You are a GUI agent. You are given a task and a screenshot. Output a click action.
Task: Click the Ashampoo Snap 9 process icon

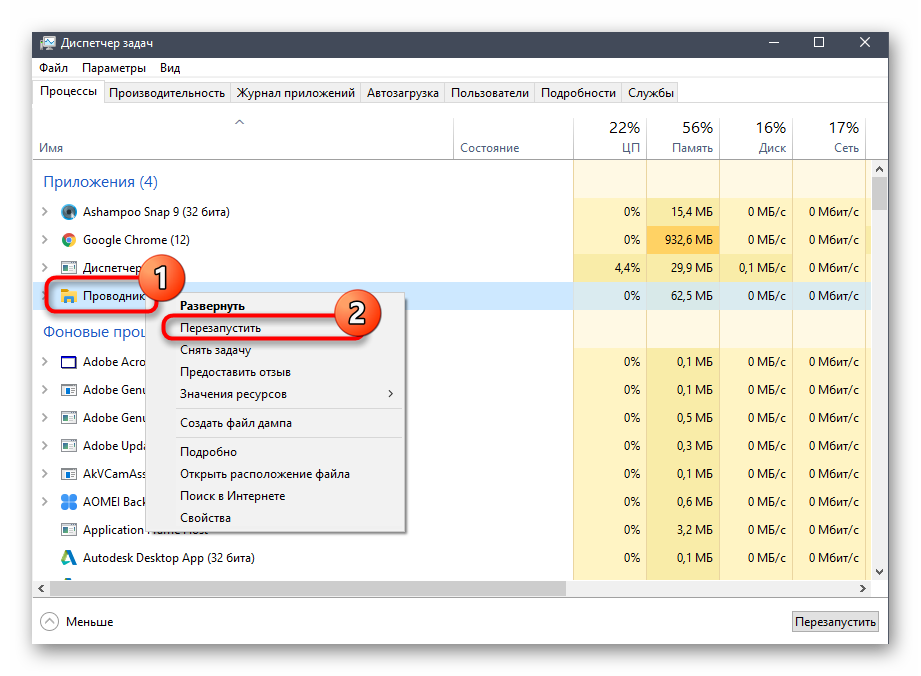[69, 212]
